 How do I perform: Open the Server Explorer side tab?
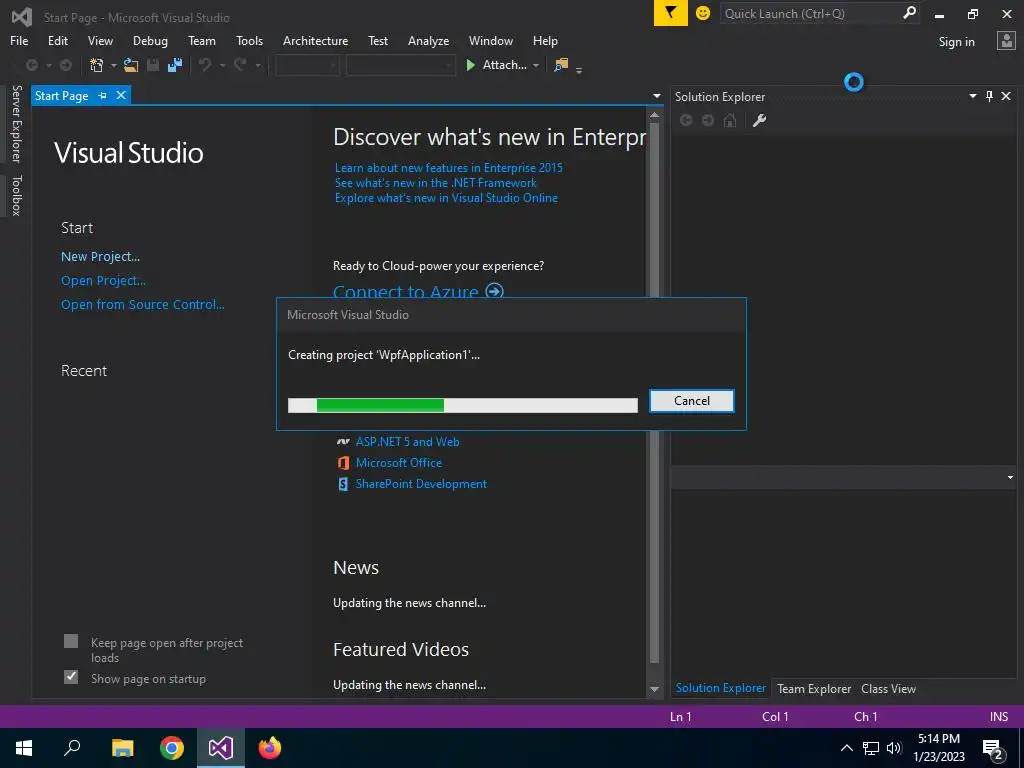[16, 123]
